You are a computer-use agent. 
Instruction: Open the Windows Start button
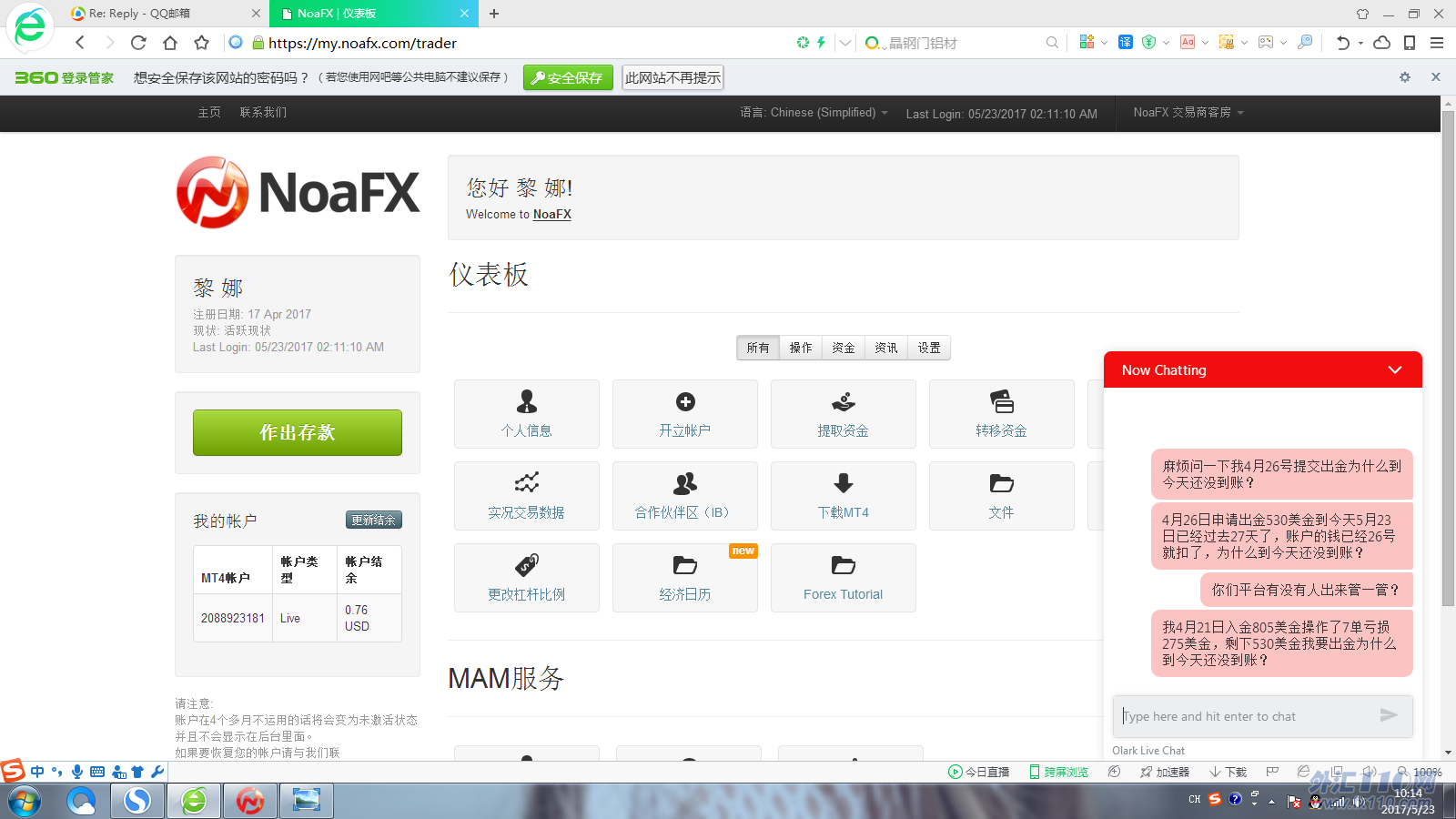pos(25,802)
